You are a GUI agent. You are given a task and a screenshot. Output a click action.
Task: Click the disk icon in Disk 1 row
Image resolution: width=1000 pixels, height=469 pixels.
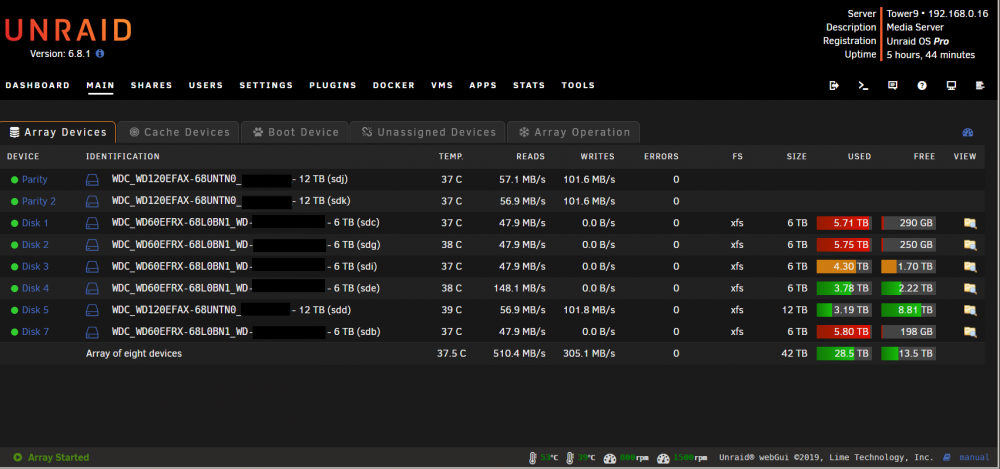pos(92,223)
